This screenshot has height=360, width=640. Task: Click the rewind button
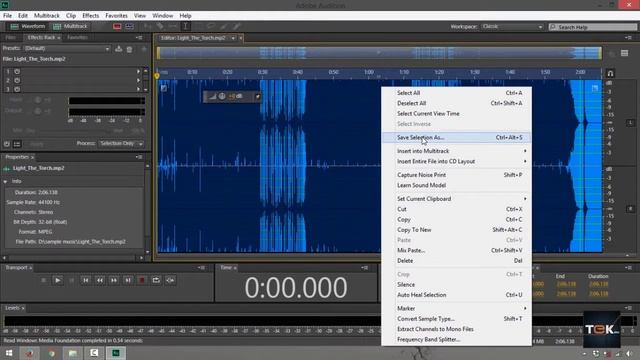click(100, 280)
